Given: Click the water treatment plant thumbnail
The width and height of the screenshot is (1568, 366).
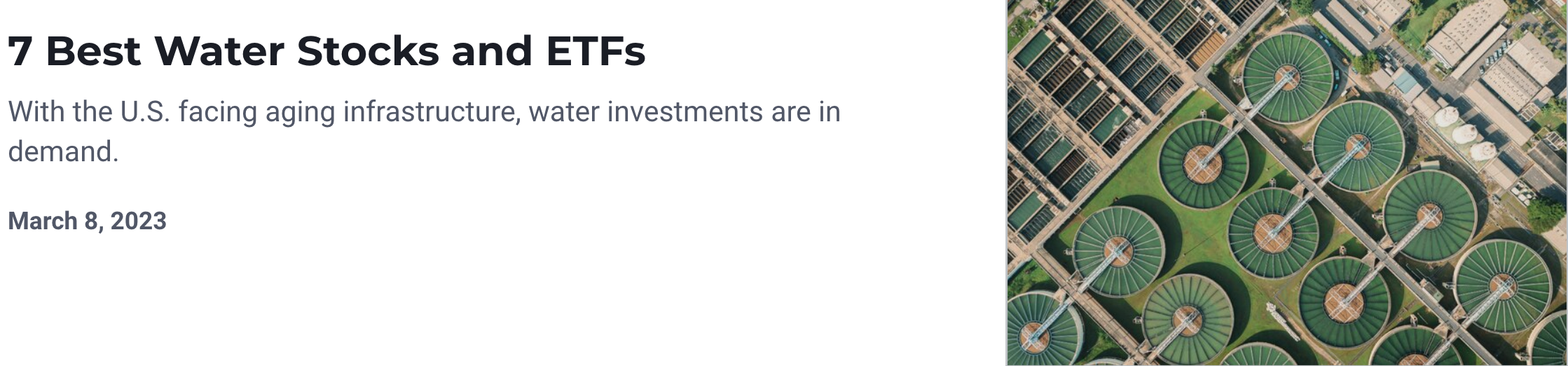Looking at the screenshot, I should pos(1286,183).
